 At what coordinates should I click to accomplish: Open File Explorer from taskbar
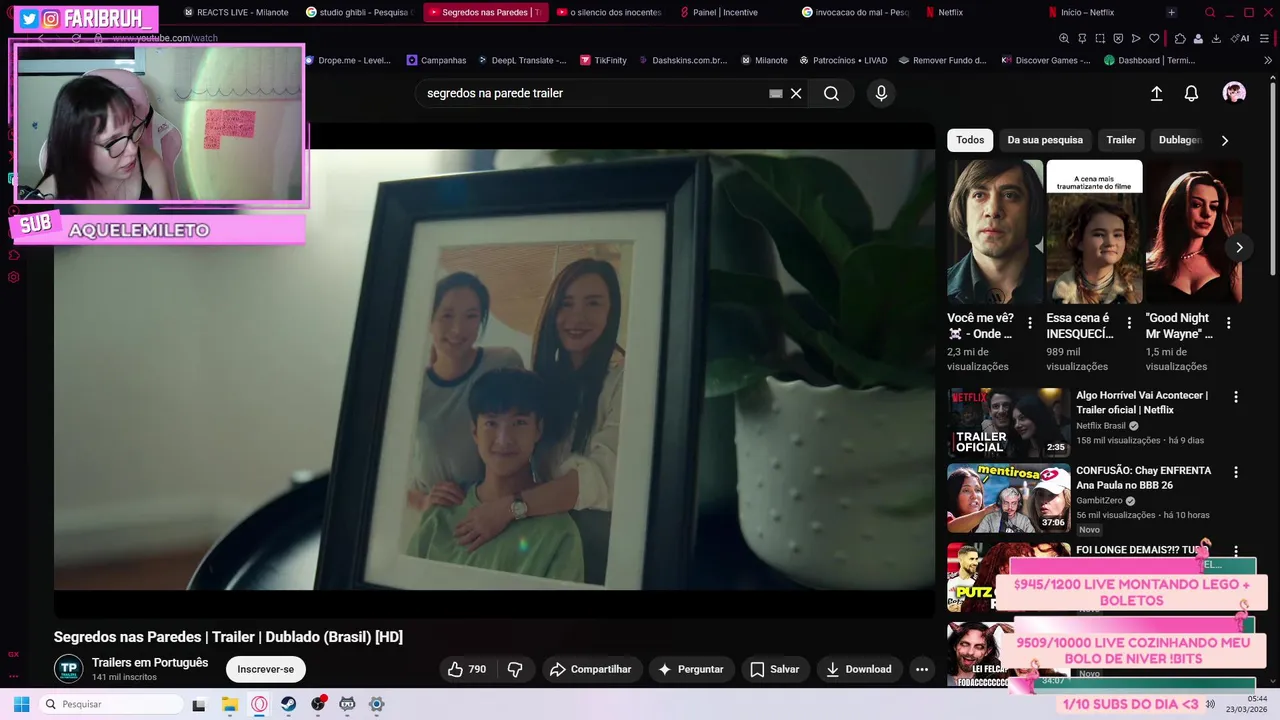[x=229, y=704]
